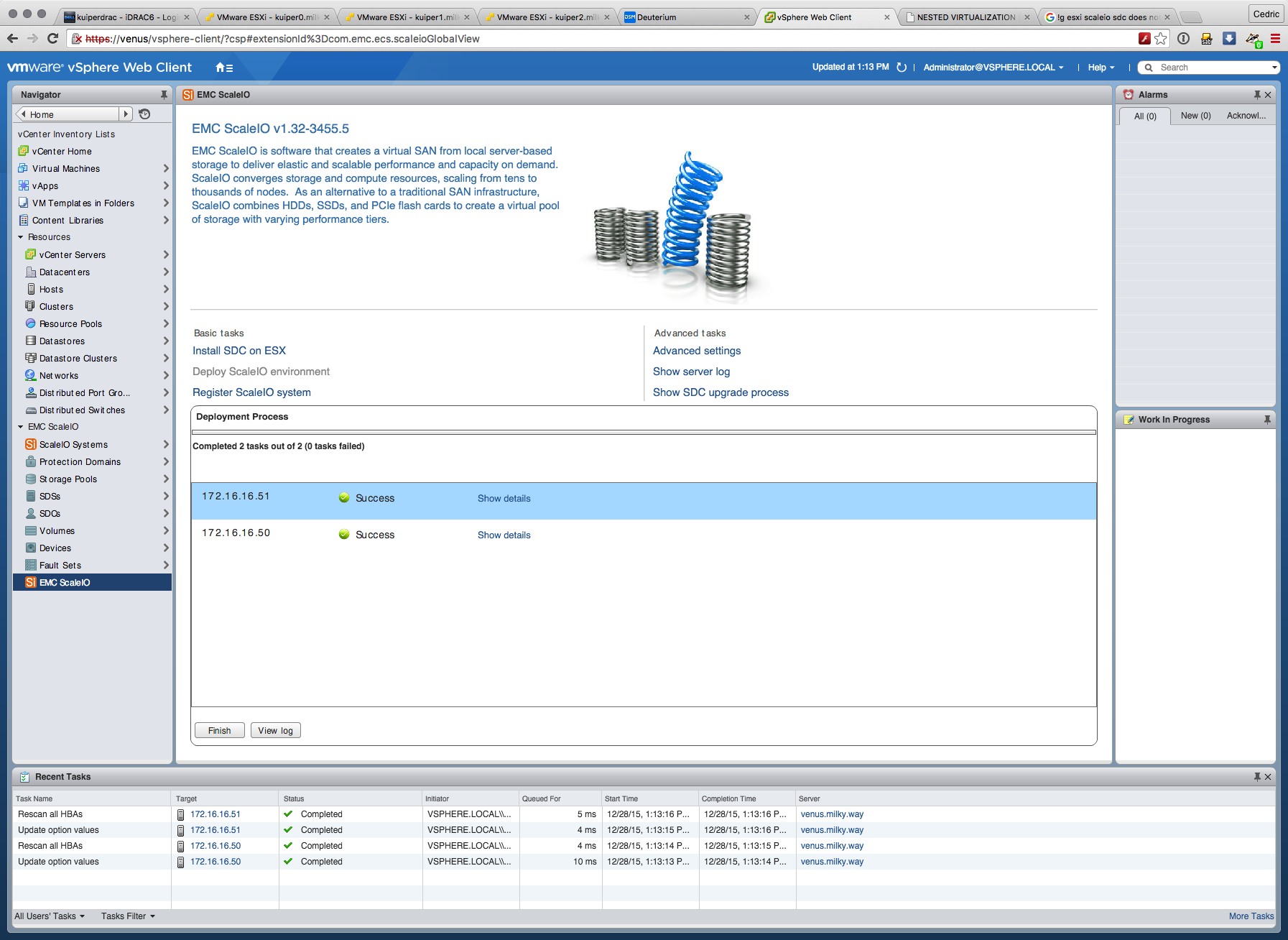The image size is (1288, 940).
Task: Collapse the EMC ScaleIO tree section
Action: 21,427
